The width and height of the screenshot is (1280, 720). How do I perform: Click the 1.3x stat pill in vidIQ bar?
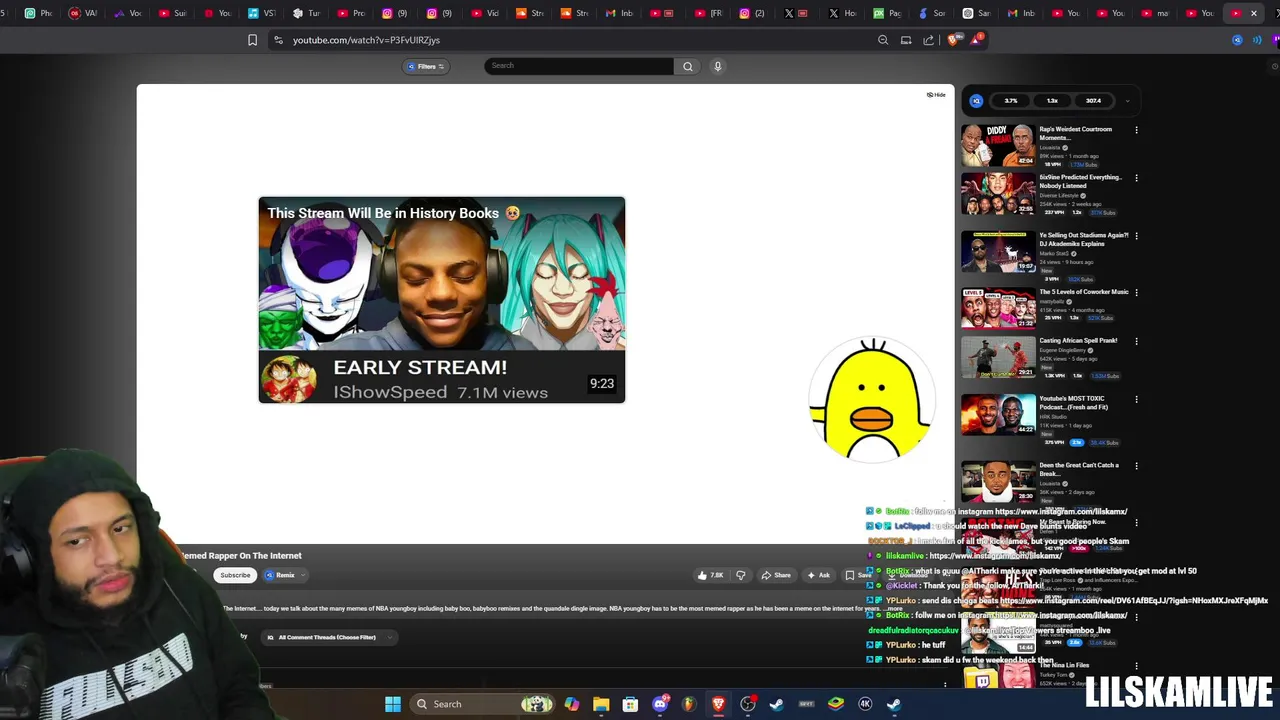[x=1052, y=101]
